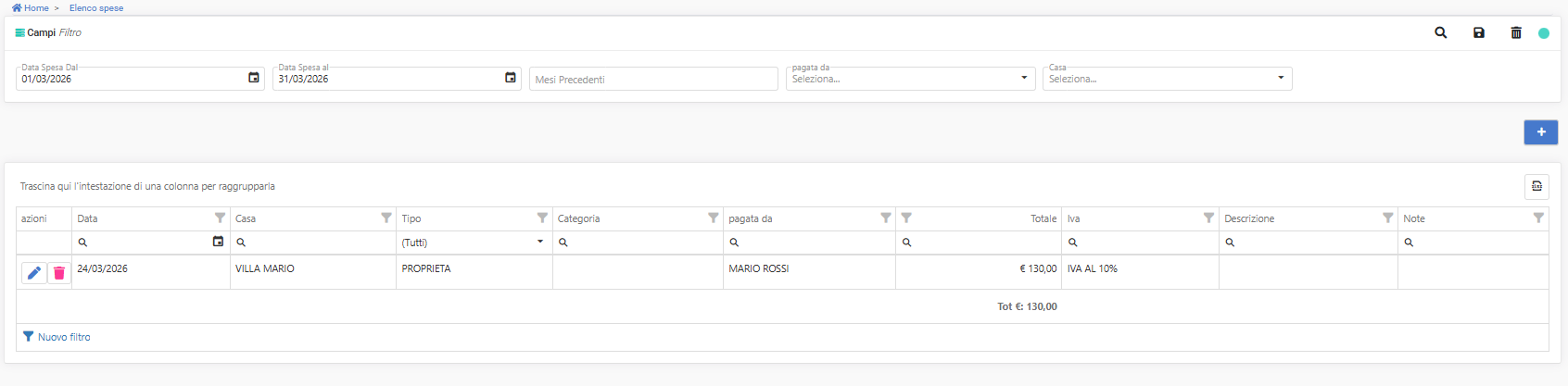Image resolution: width=1568 pixels, height=386 pixels.
Task: Open the Tipo '(Tutti)' filter dropdown
Action: coord(540,242)
